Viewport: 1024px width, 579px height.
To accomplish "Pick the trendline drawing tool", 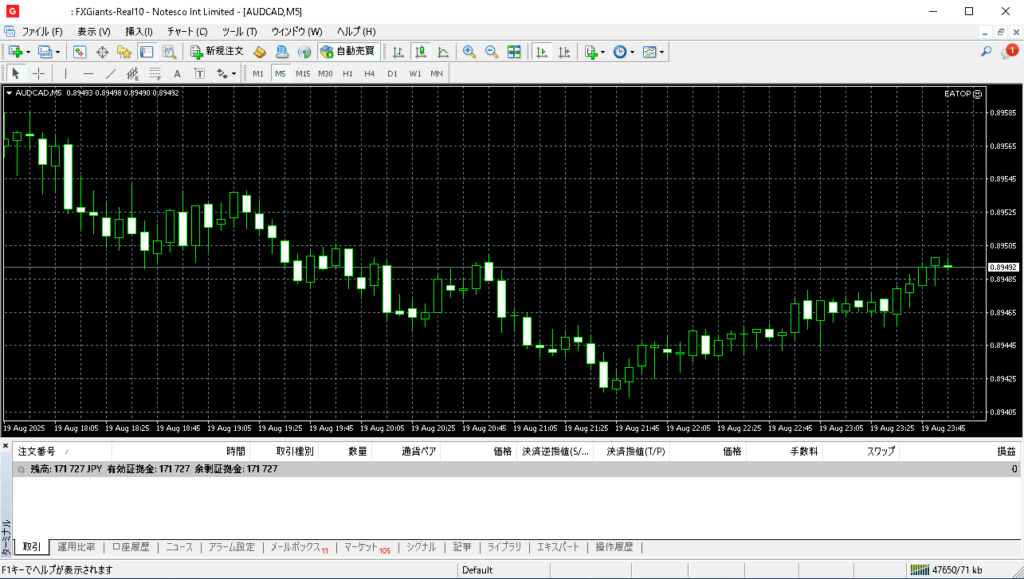I will click(110, 73).
